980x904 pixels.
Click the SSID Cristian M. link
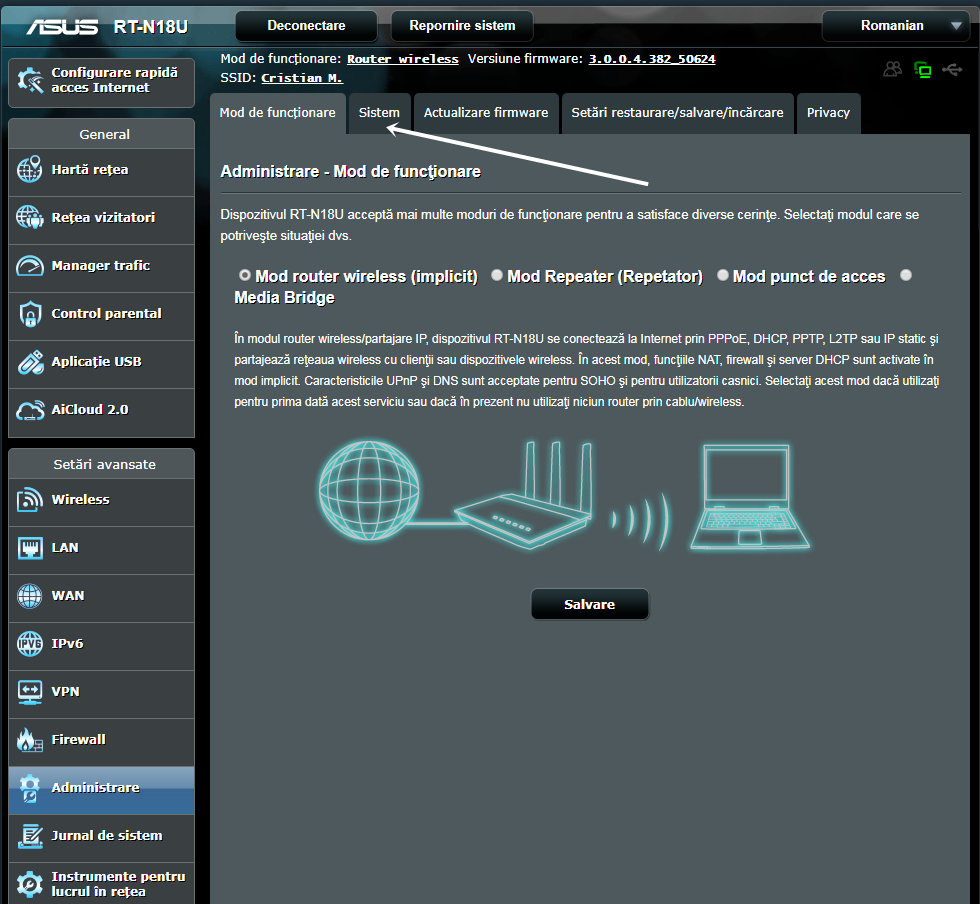tap(302, 78)
